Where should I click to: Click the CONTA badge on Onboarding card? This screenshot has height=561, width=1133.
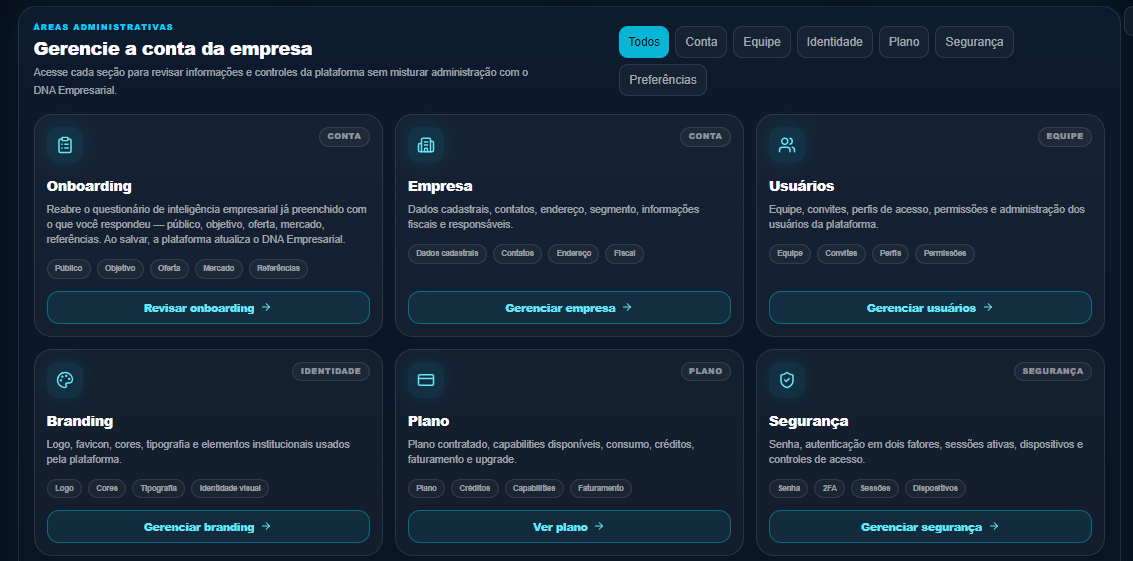coord(345,137)
